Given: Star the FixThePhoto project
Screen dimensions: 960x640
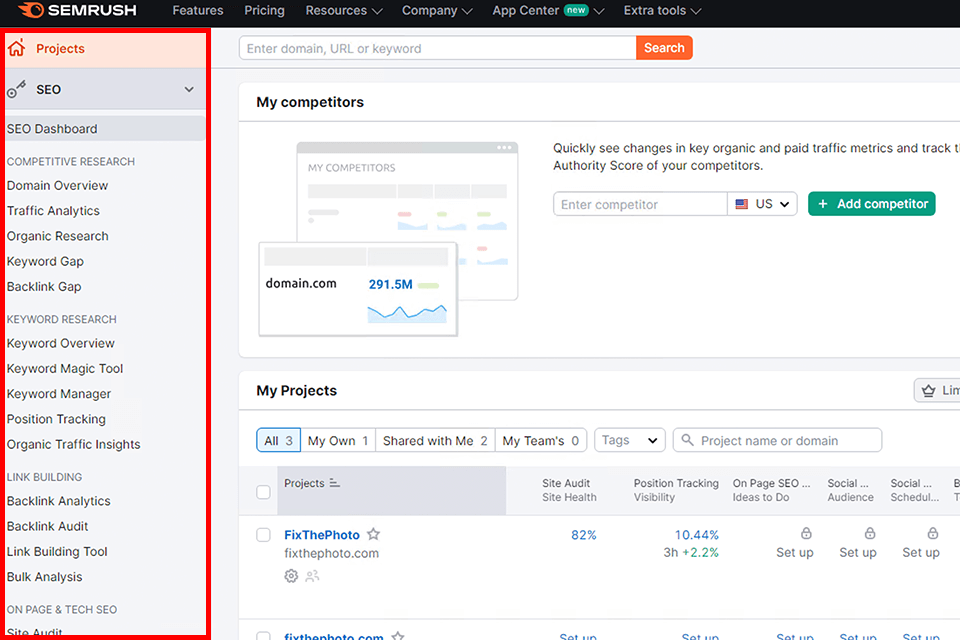Looking at the screenshot, I should pos(373,534).
